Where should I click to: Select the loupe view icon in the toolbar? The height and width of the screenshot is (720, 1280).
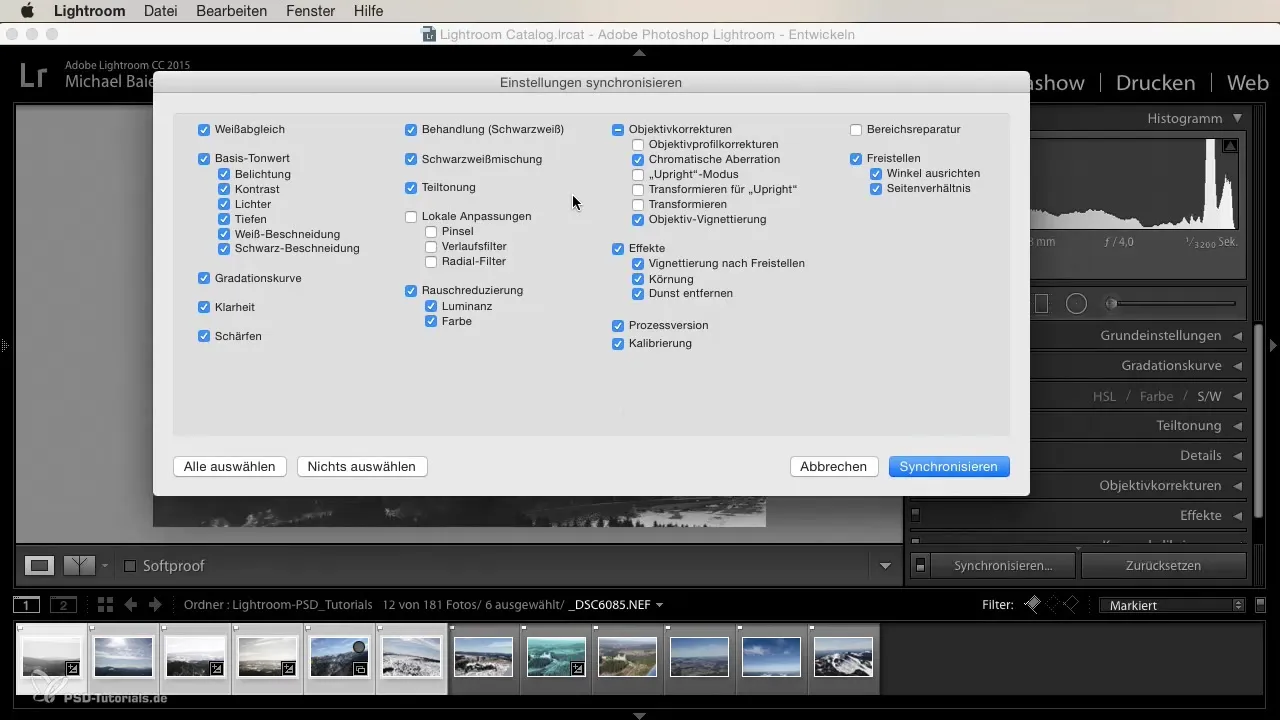(x=40, y=565)
